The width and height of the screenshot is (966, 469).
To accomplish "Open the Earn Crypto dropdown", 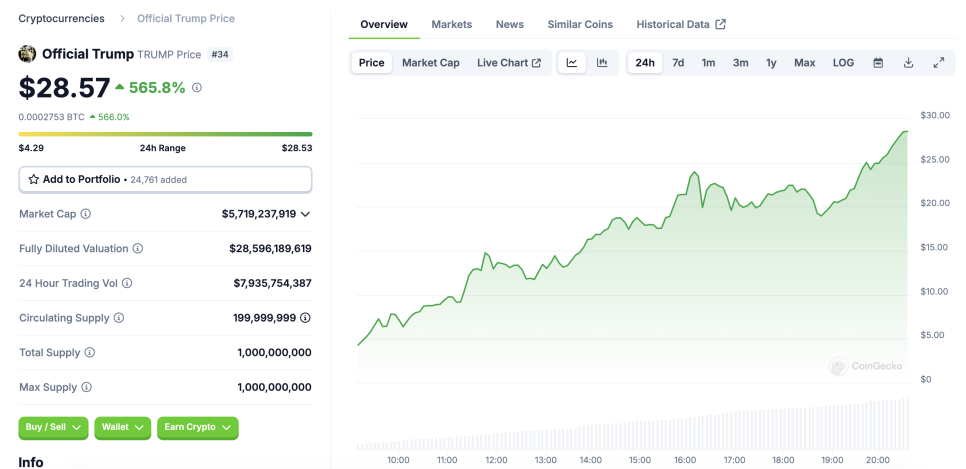I will click(198, 428).
